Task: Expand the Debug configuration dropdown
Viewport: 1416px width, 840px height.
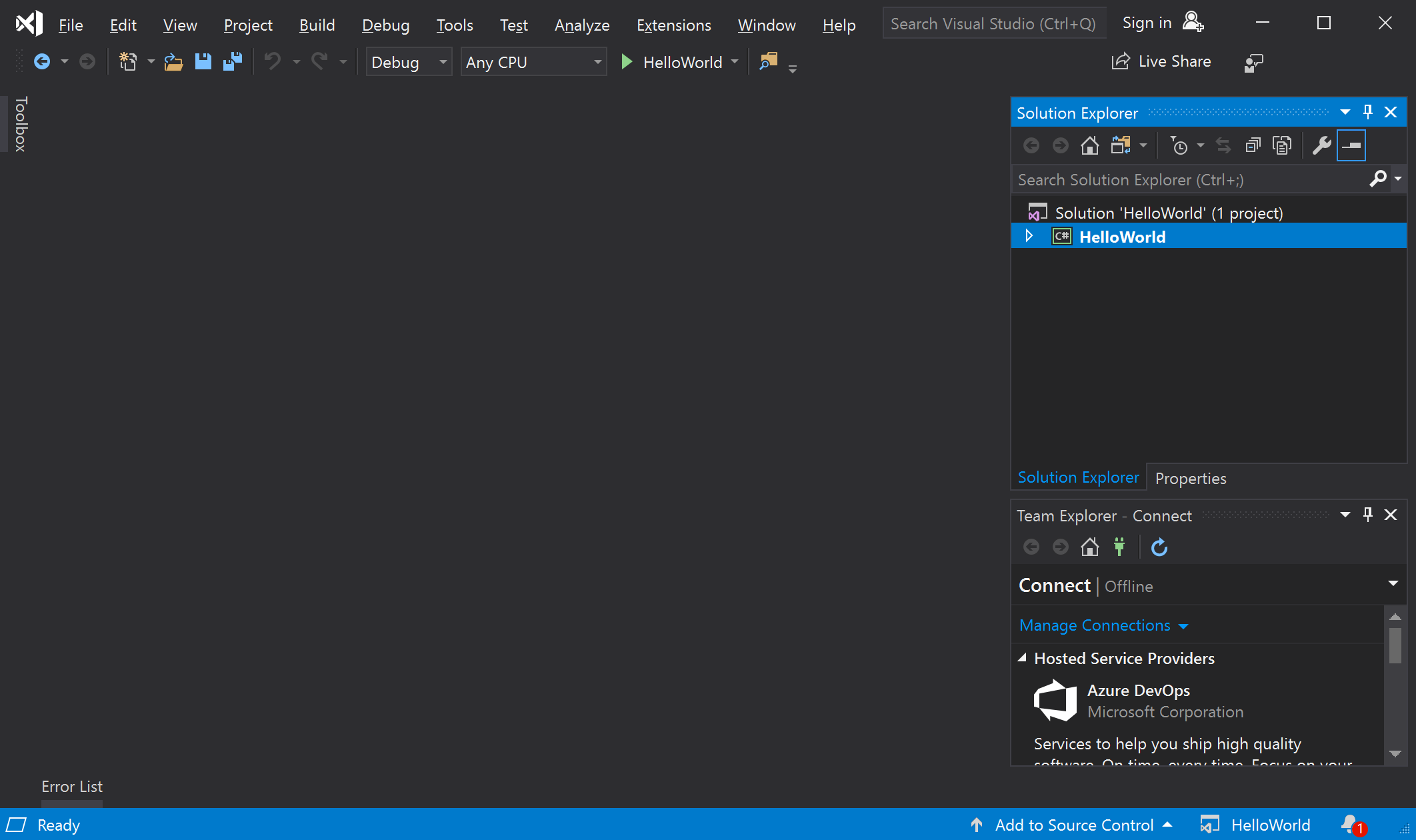Action: [x=441, y=62]
